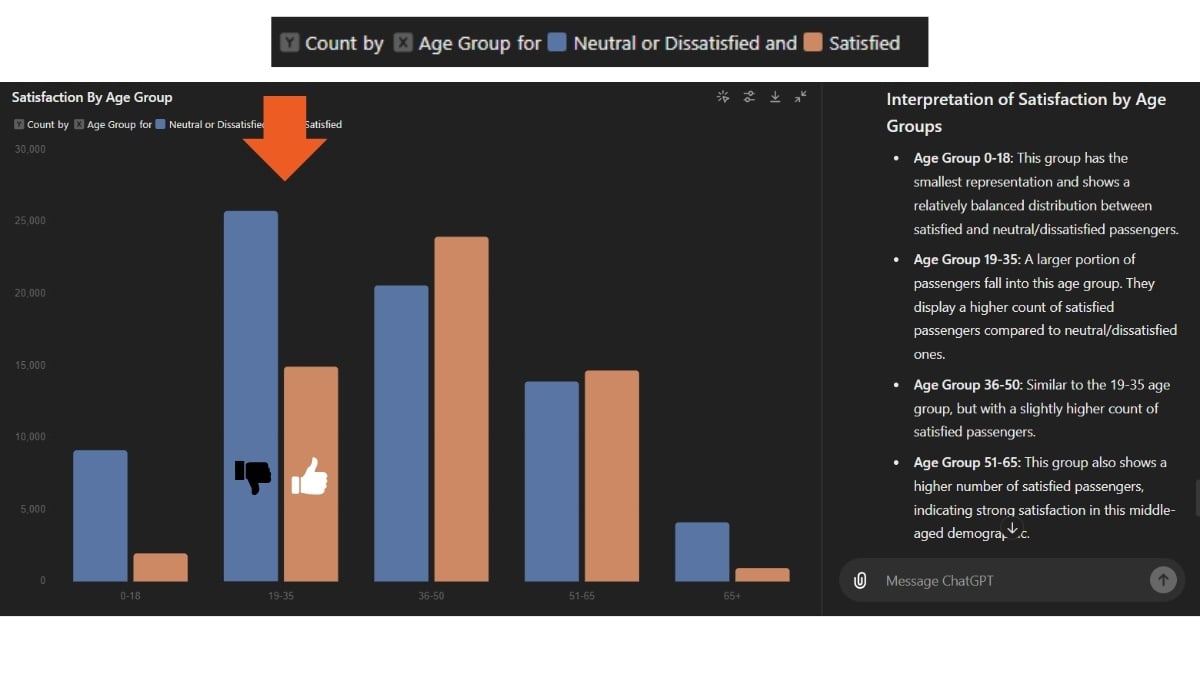The image size is (1200, 675).
Task: Click the scroll-to-bottom arrow in the interpretation panel
Action: [x=1012, y=527]
